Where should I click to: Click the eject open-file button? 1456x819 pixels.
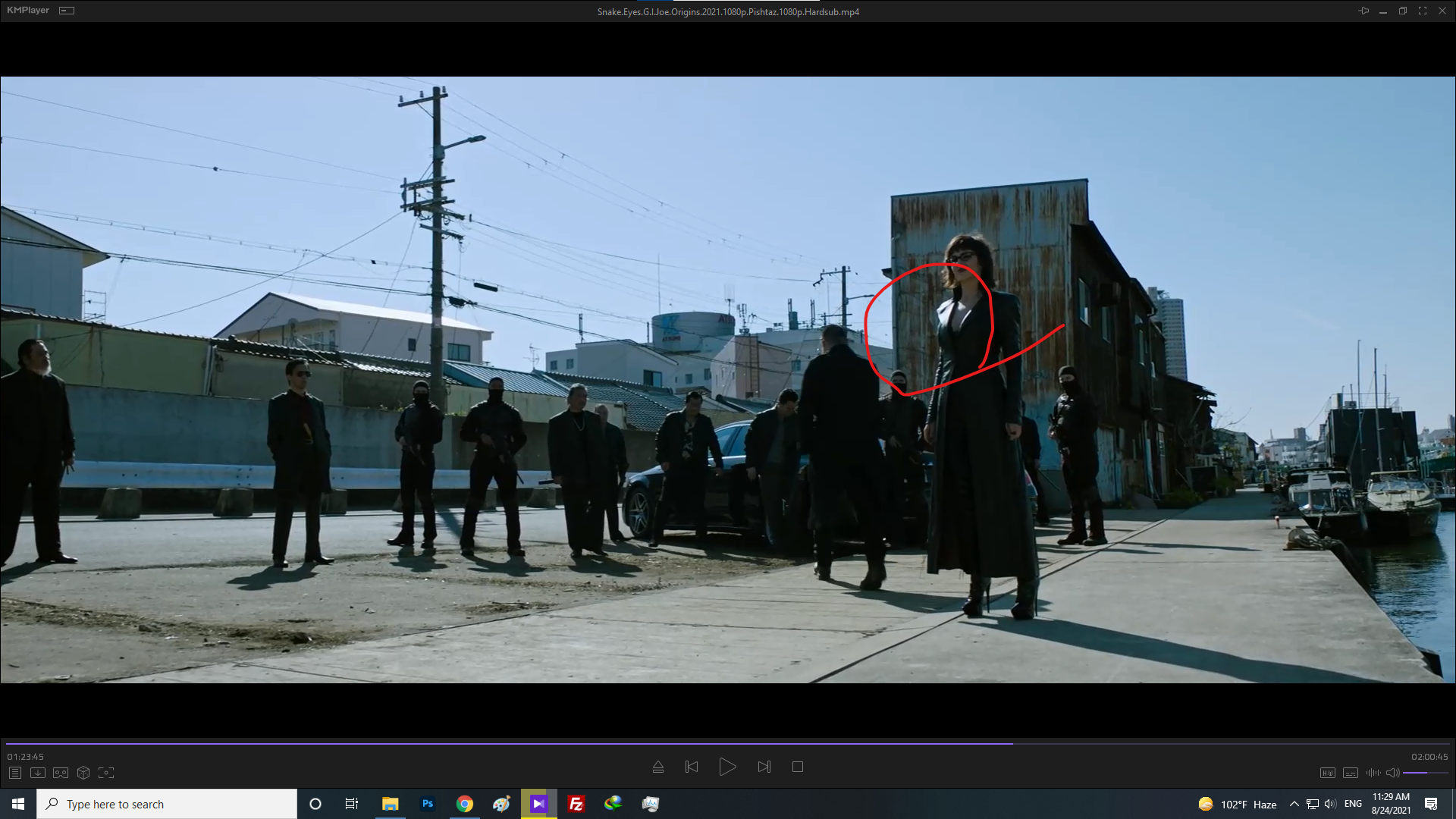[658, 767]
